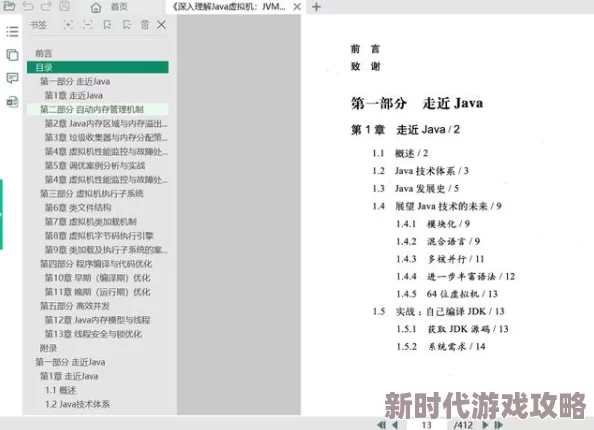Image resolution: width=594 pixels, height=430 pixels.
Task: Jump to 第3章 垃圾收集器与内存分配 bookmark
Action: click(x=106, y=138)
